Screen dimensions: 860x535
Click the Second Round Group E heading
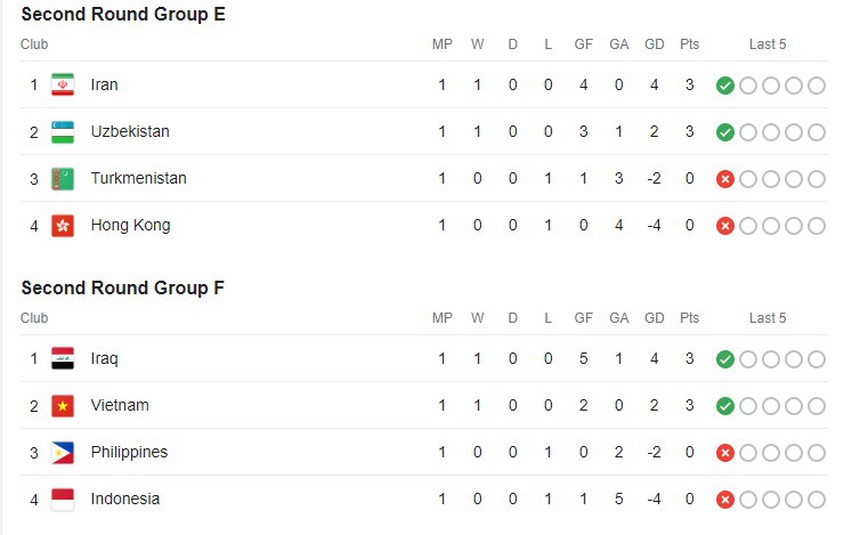click(123, 15)
